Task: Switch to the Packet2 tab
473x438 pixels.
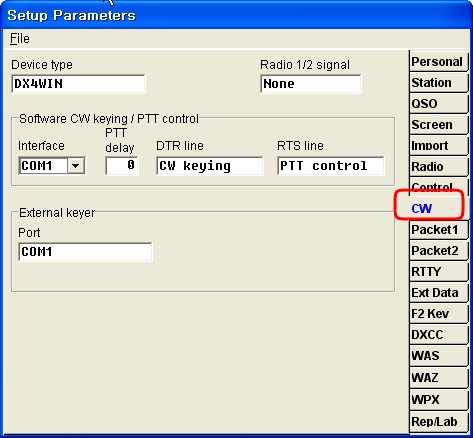Action: click(438, 250)
